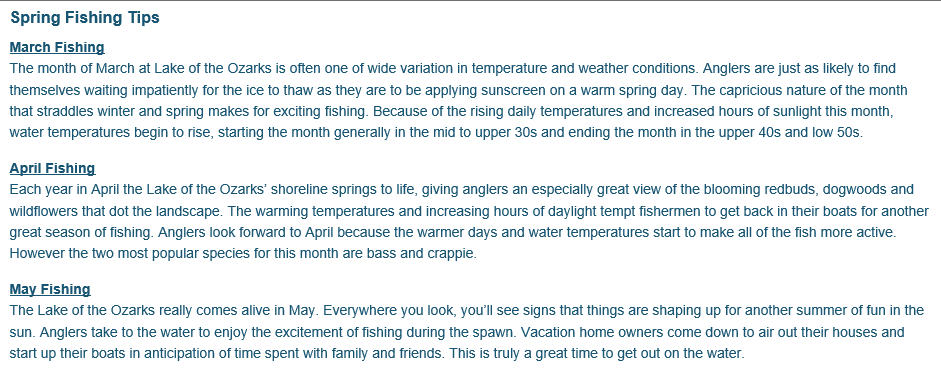The width and height of the screenshot is (941, 371).
Task: Open the May Fishing link
Action: tap(50, 289)
